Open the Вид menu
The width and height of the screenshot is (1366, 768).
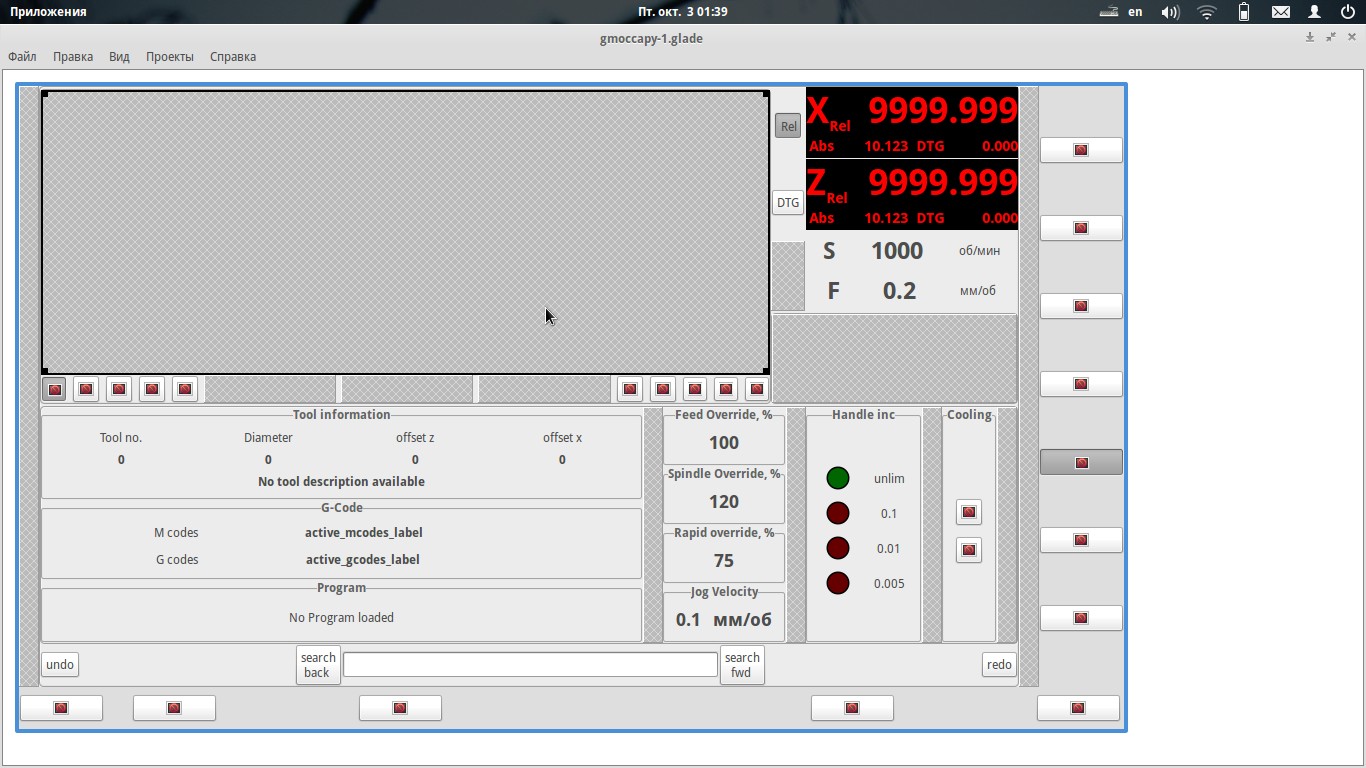[x=119, y=57]
